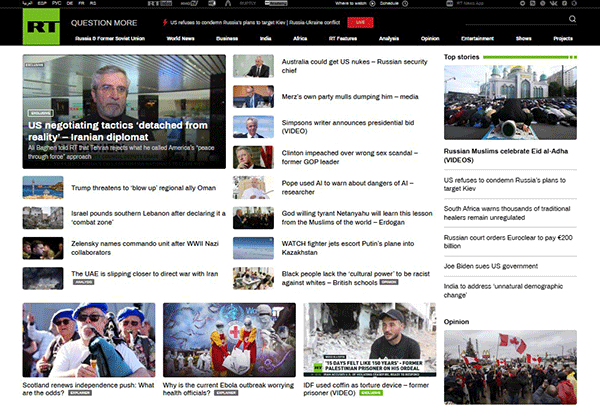Click the Oman coastline thumbnail
600x407 pixels.
point(43,187)
